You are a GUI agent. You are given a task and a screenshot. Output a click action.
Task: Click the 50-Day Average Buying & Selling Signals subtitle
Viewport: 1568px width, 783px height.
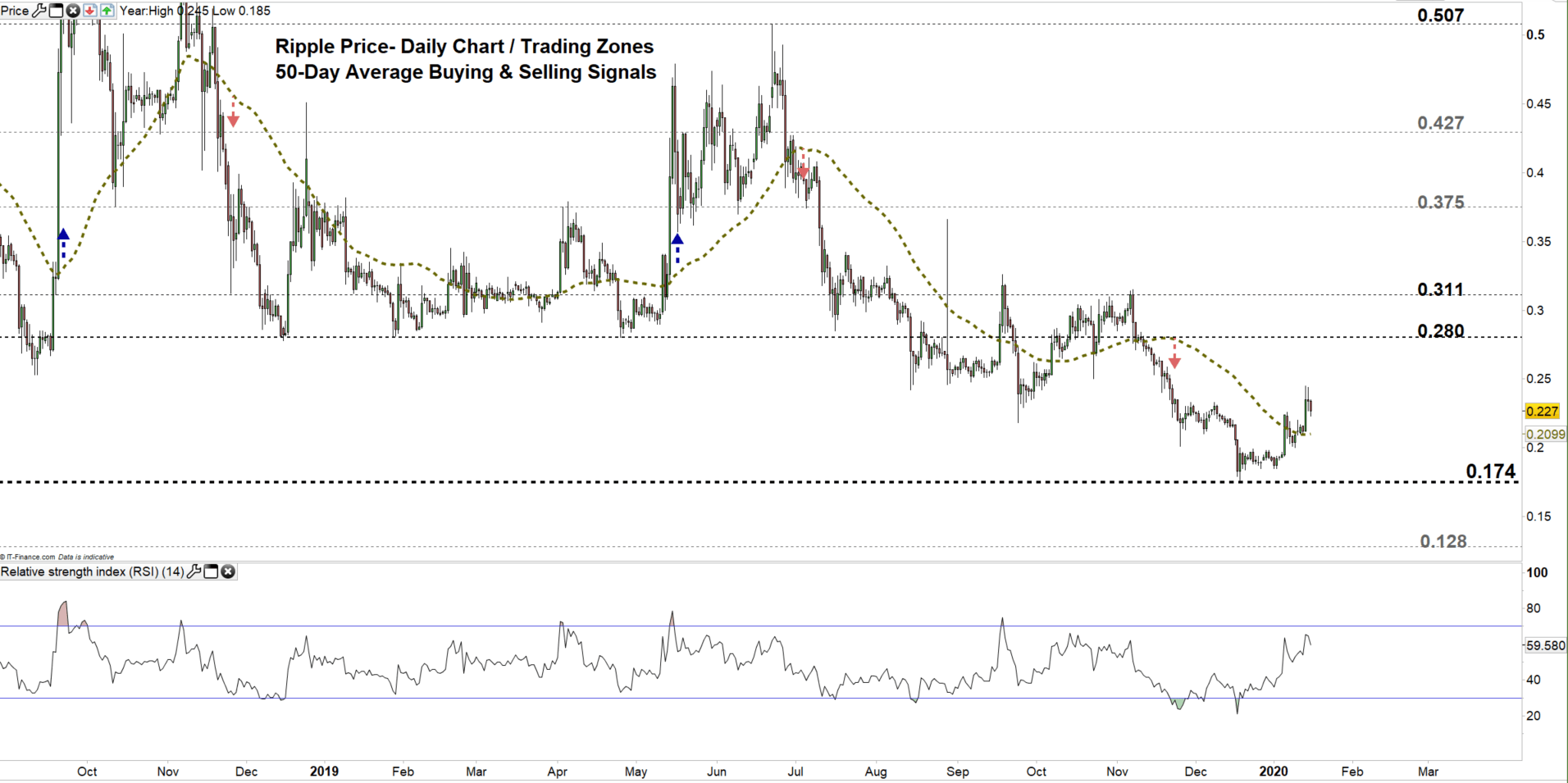click(466, 72)
